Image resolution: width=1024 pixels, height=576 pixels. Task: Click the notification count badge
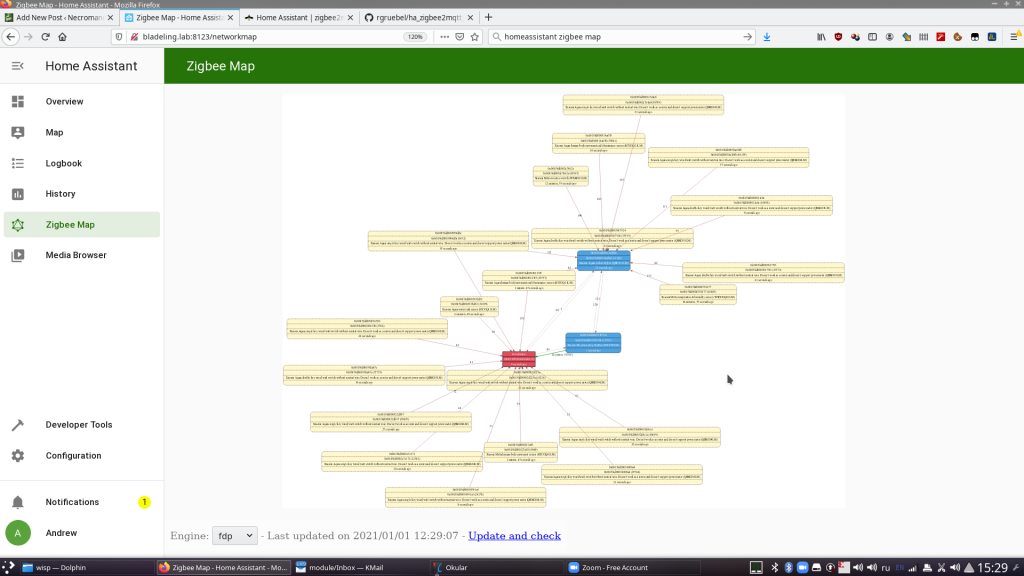point(144,502)
